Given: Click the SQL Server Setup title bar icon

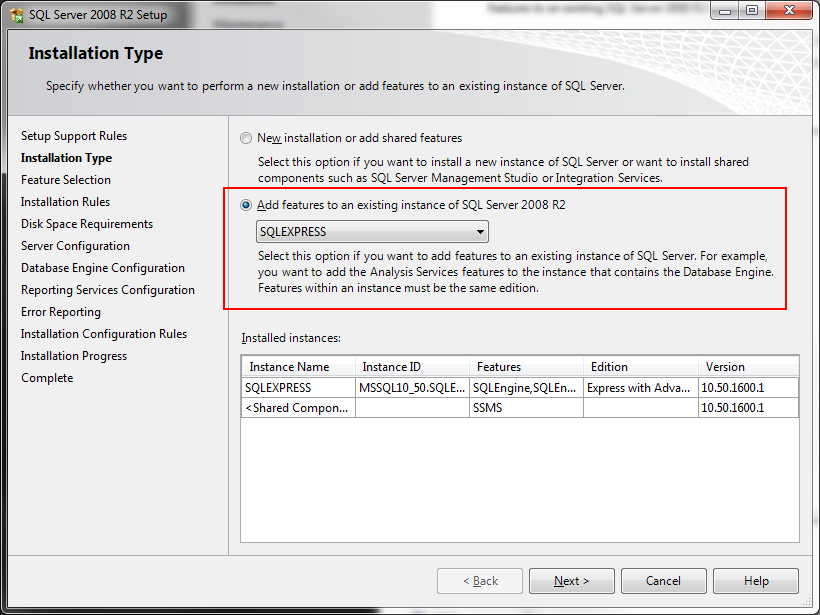Looking at the screenshot, I should pos(16,15).
